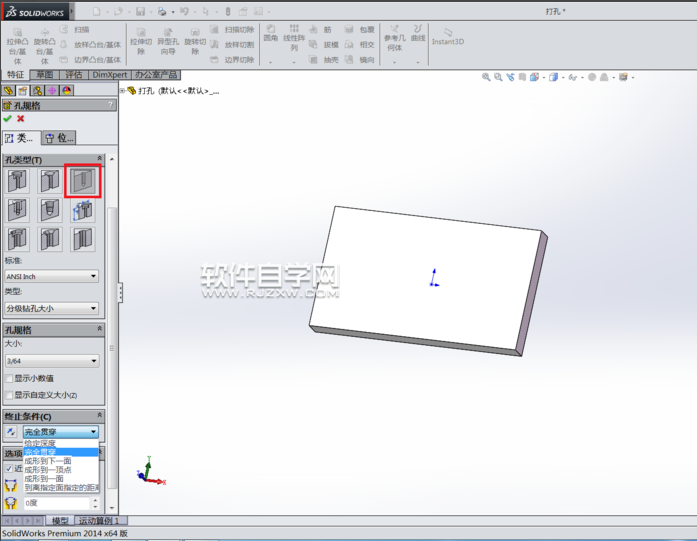Image resolution: width=697 pixels, height=541 pixels.
Task: Click the 线性阵列 linear pattern tool
Action: click(x=294, y=38)
